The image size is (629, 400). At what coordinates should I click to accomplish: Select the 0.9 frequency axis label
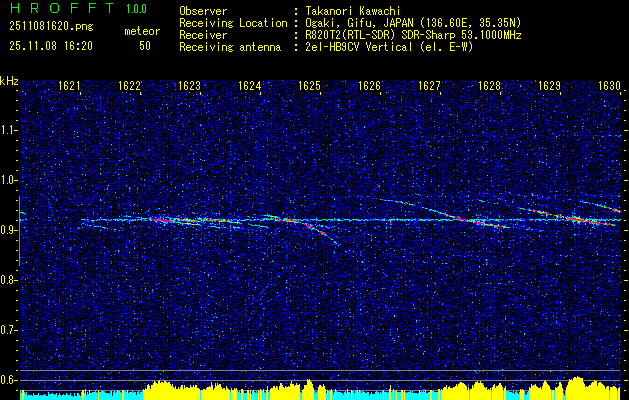tap(9, 230)
